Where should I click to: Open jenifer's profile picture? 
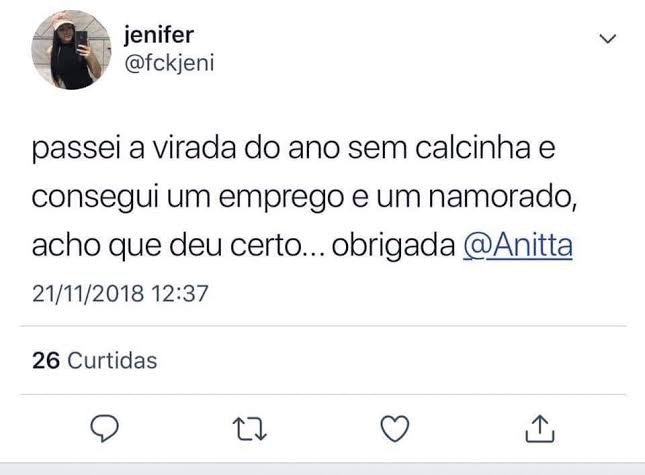pos(71,49)
